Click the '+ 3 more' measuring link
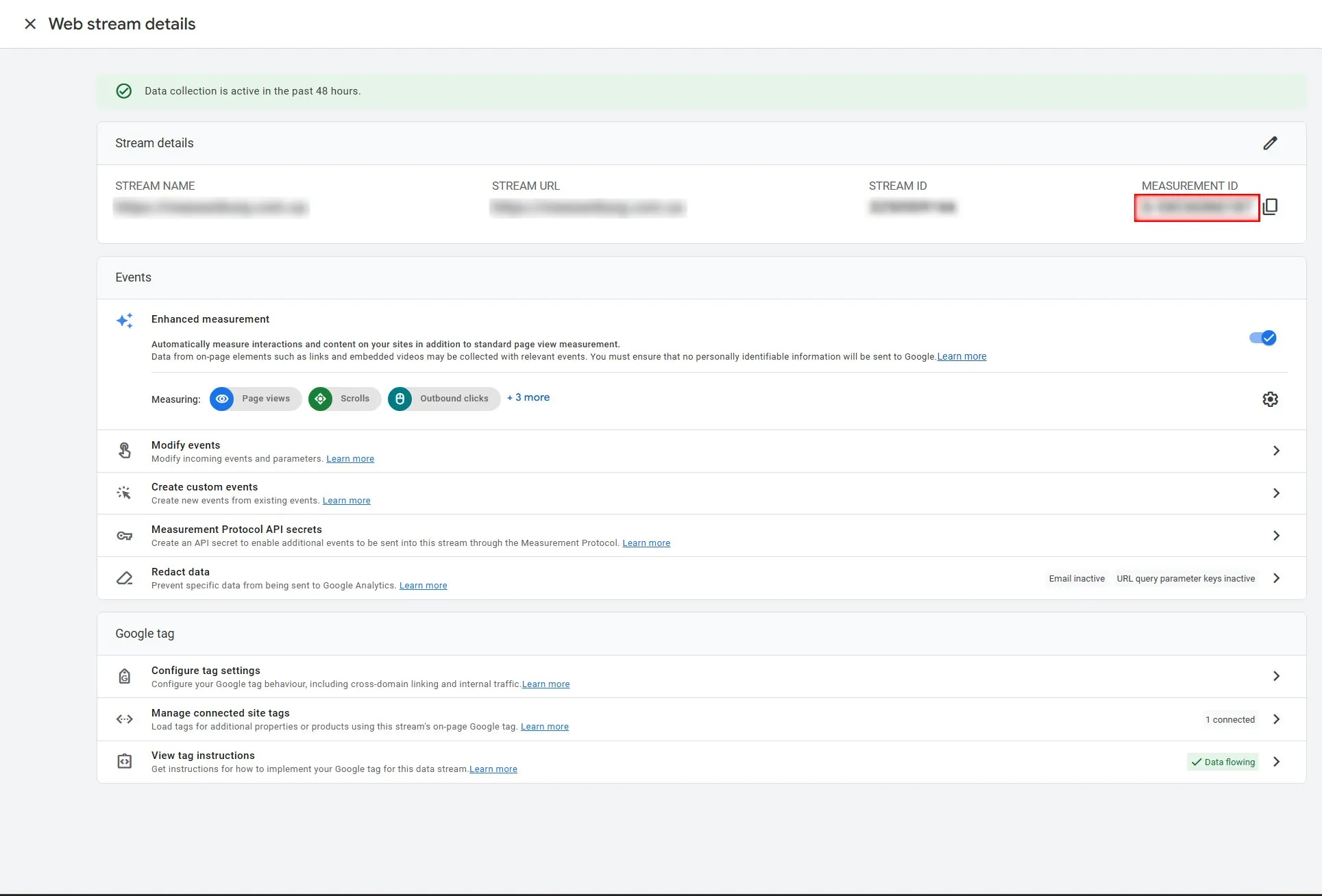The height and width of the screenshot is (896, 1322). point(528,397)
